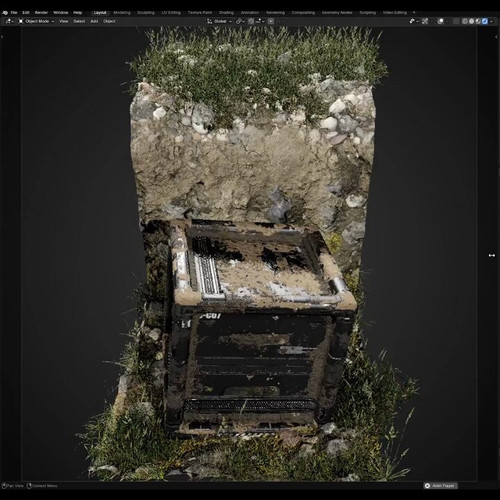This screenshot has width=500, height=500.
Task: Switch to the Compositing workspace tab
Action: pyautogui.click(x=303, y=13)
